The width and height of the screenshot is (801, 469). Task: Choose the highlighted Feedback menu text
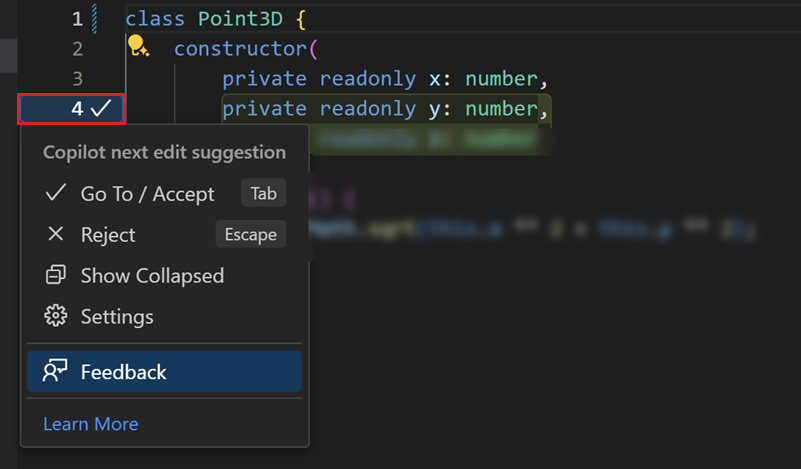123,372
